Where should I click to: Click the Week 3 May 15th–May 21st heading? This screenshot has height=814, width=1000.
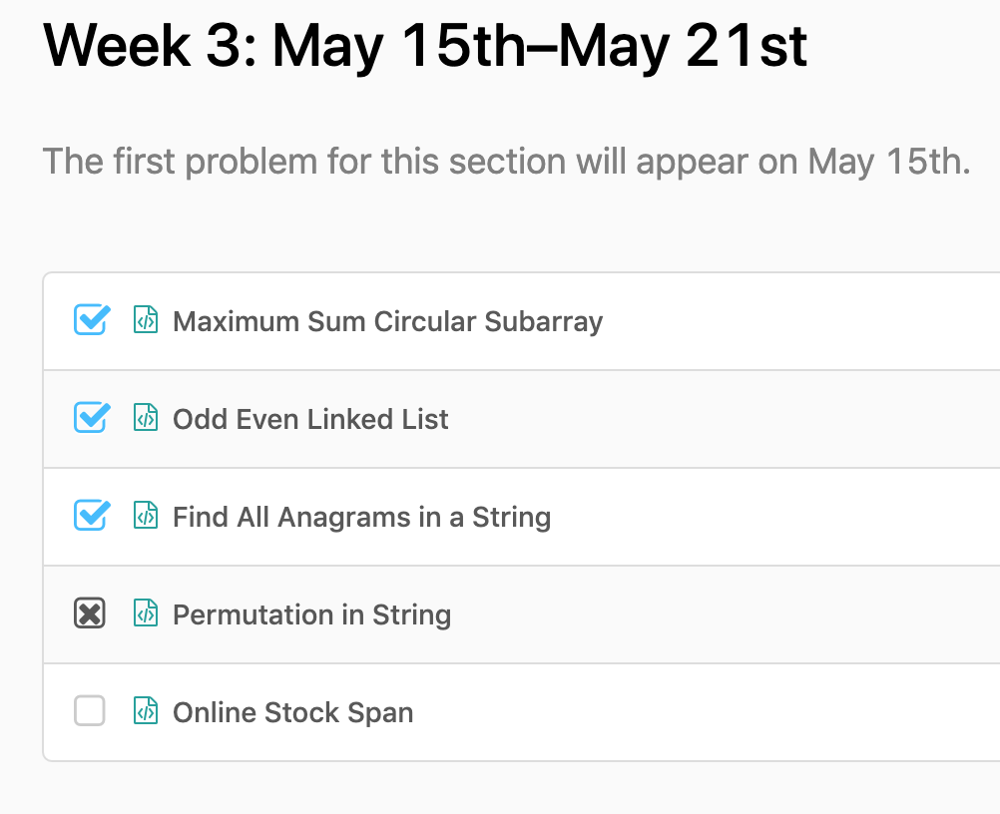(x=425, y=46)
